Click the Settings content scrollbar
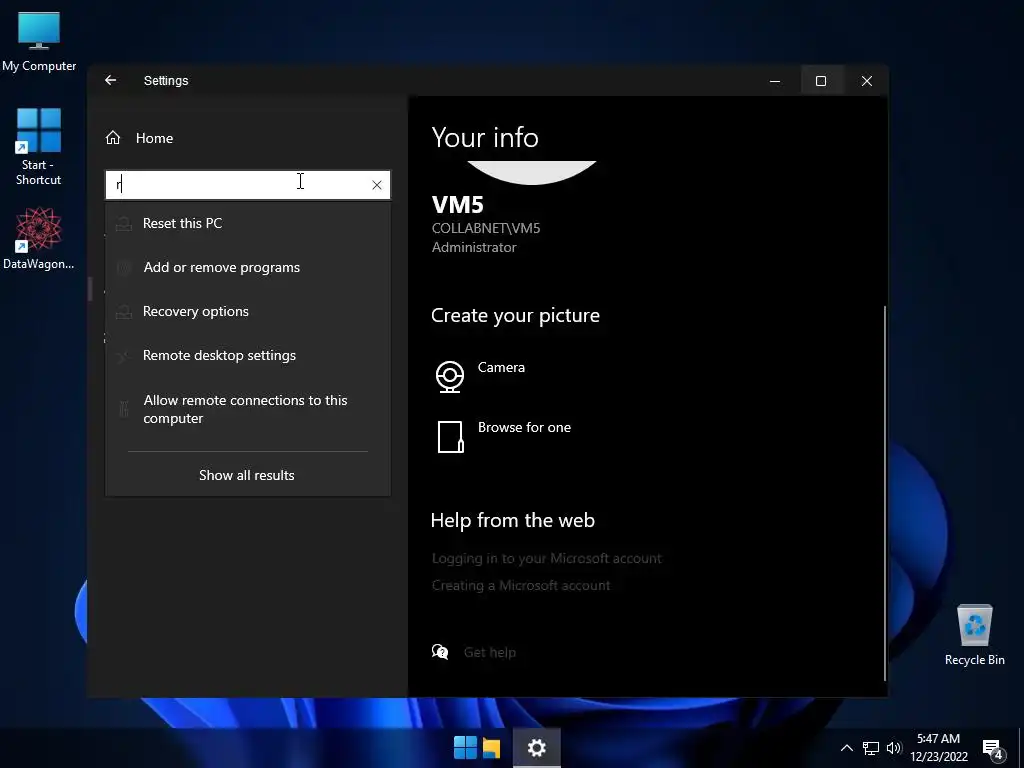Viewport: 1024px width, 768px height. [x=885, y=492]
